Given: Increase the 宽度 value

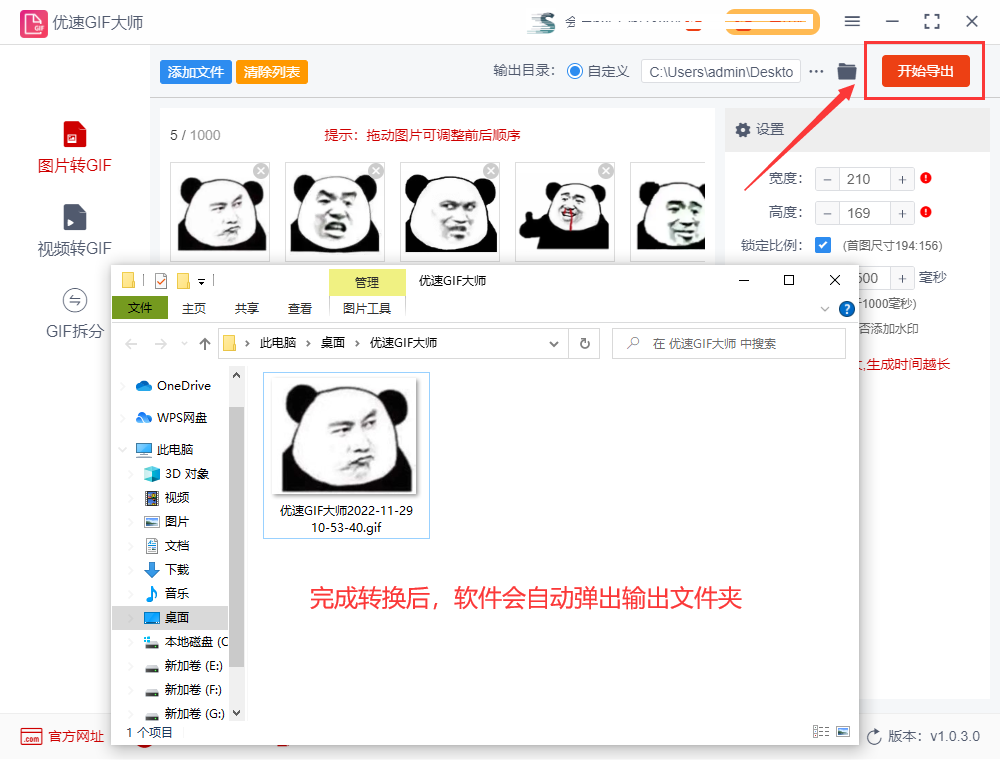Looking at the screenshot, I should [902, 180].
